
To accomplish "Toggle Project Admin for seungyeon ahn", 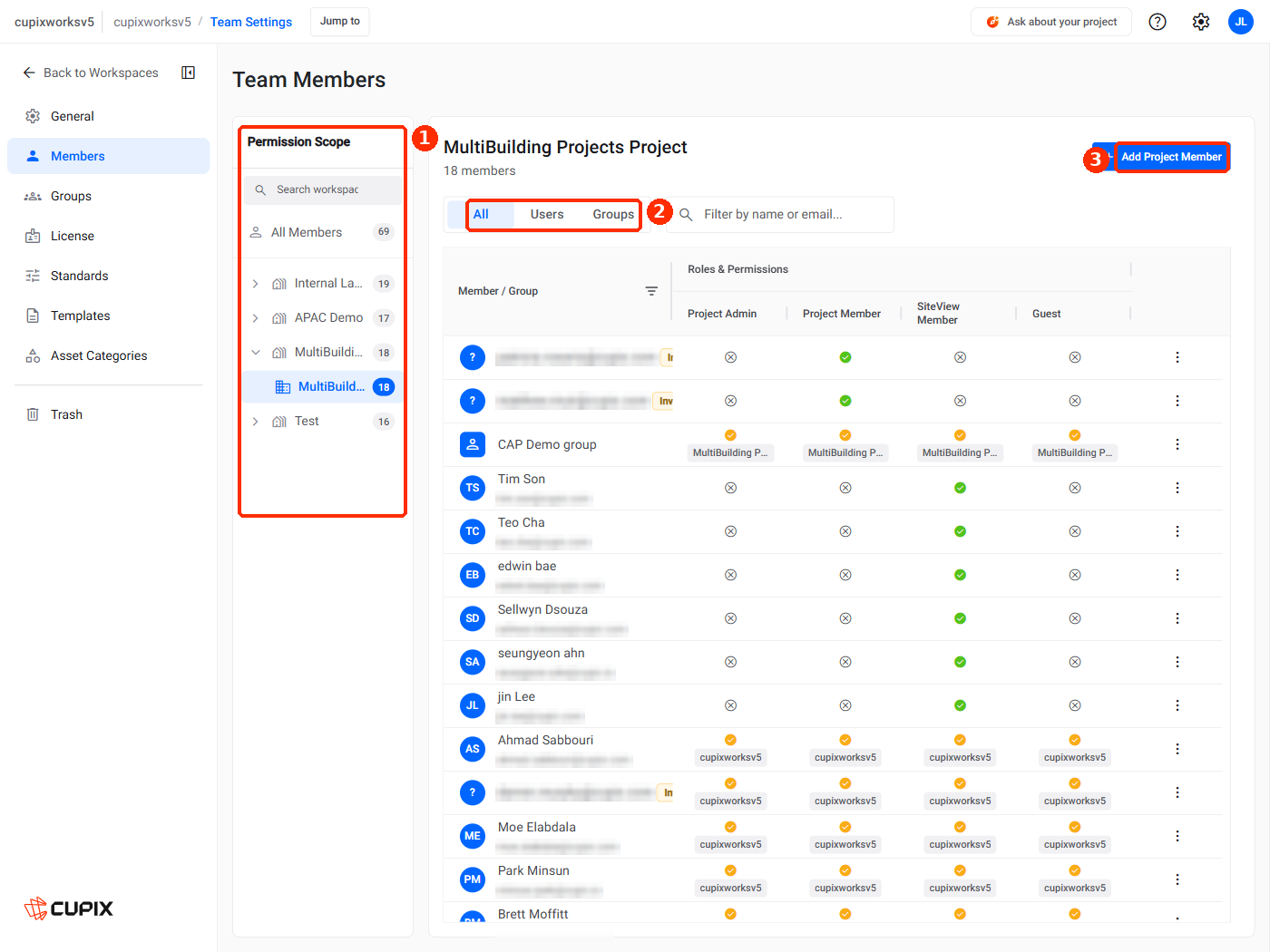I will (x=730, y=662).
